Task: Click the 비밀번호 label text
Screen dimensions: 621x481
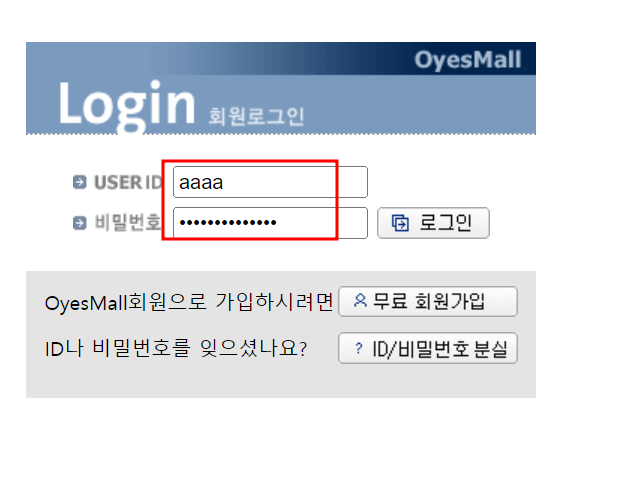Action: [x=128, y=222]
